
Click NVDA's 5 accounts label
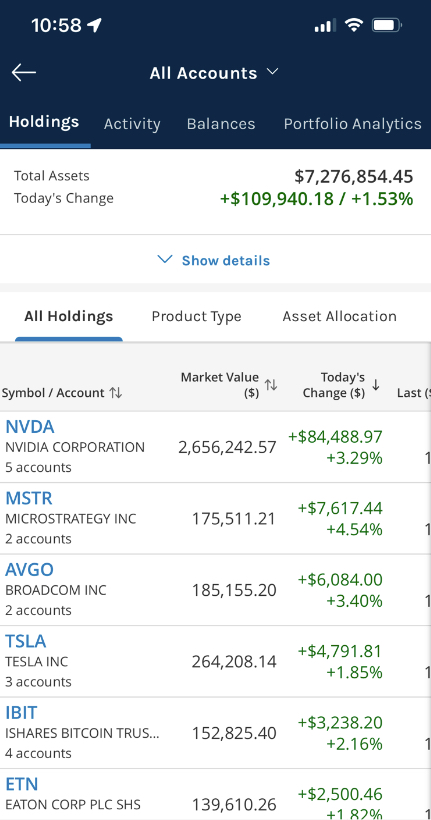38,468
